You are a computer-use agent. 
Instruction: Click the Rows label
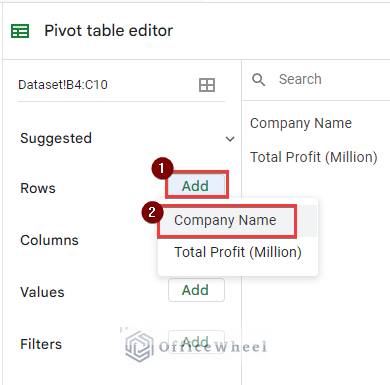[38, 188]
